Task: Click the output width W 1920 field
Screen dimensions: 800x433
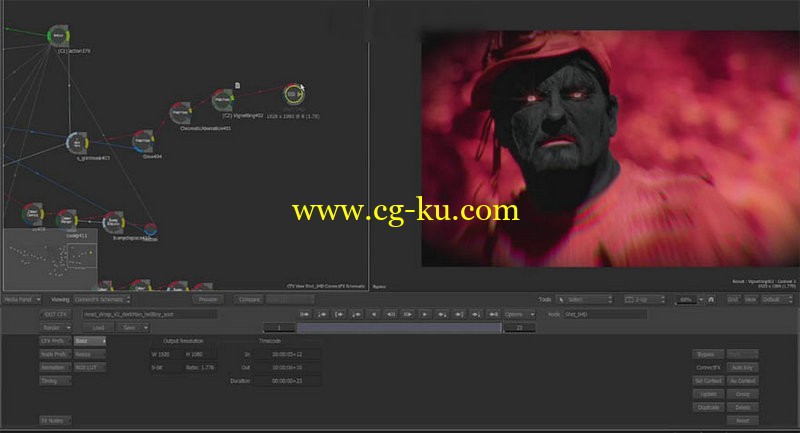Action: click(x=166, y=354)
